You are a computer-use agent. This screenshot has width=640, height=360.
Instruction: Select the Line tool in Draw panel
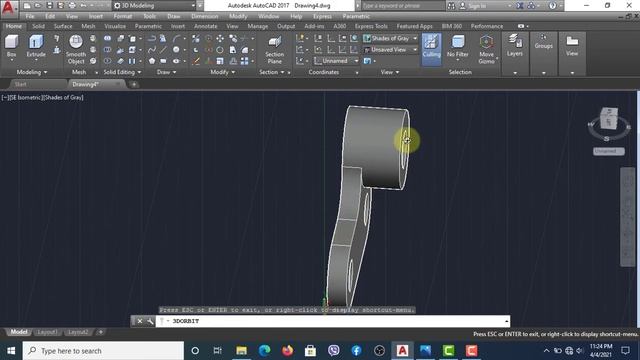click(x=163, y=50)
